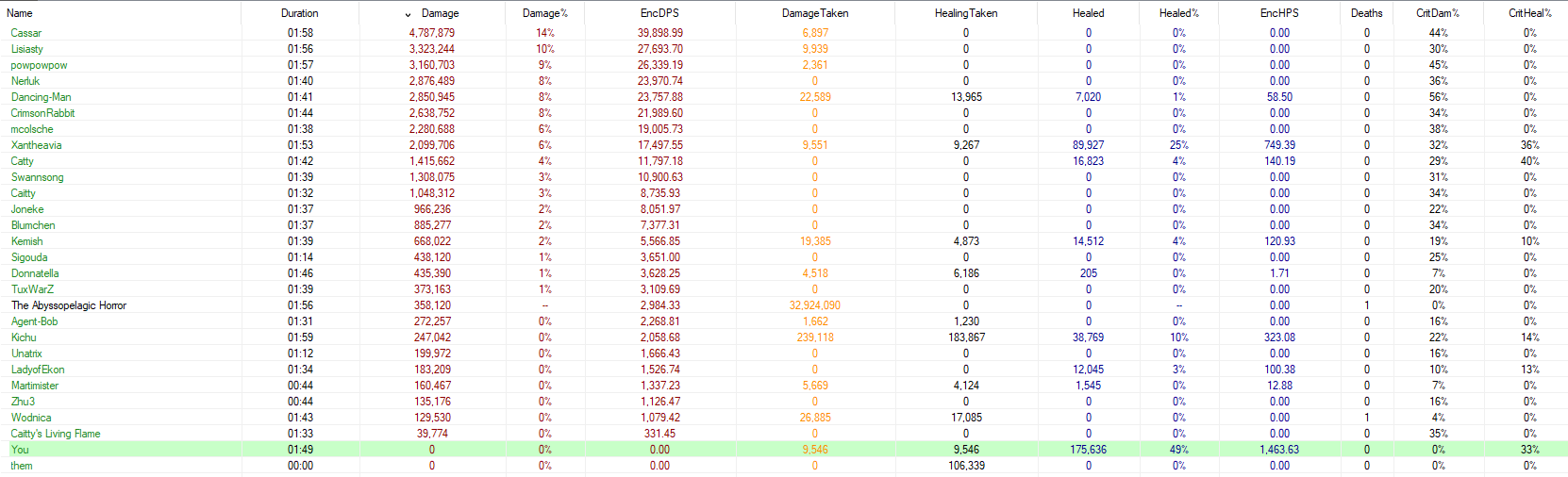Sort the table by Name column
1568x477 pixels.
(x=20, y=13)
